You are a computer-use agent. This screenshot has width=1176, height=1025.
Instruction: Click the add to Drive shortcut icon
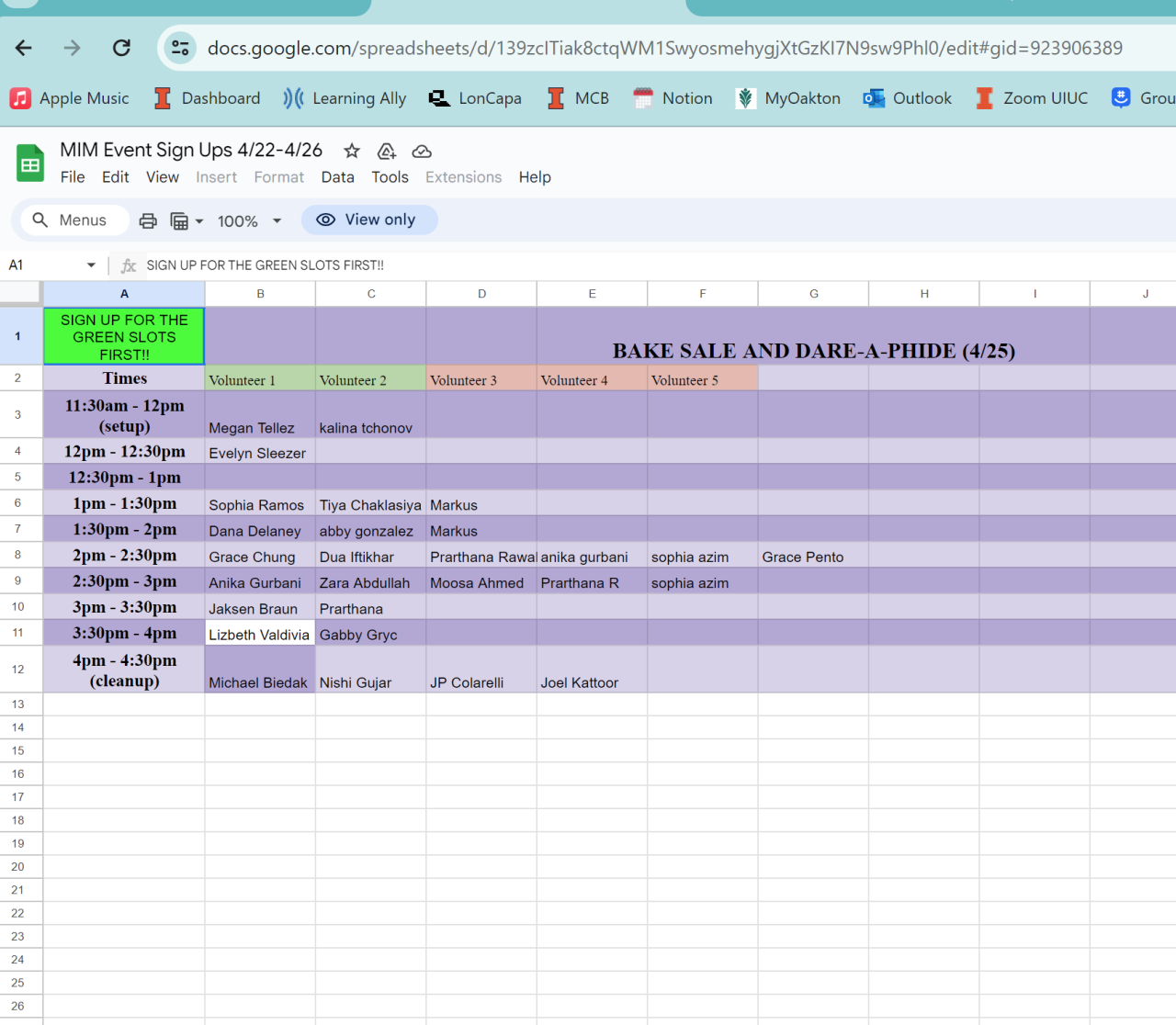387,151
